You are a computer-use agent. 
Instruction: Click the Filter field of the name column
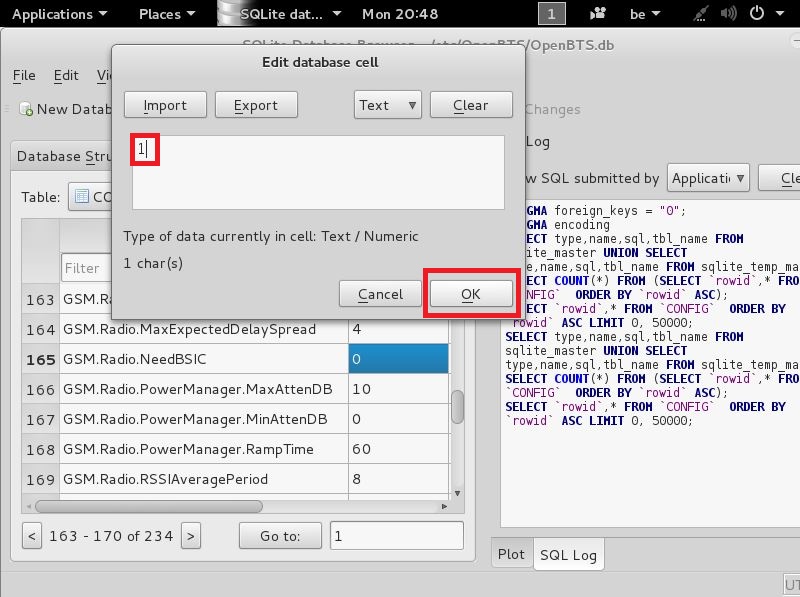point(86,268)
